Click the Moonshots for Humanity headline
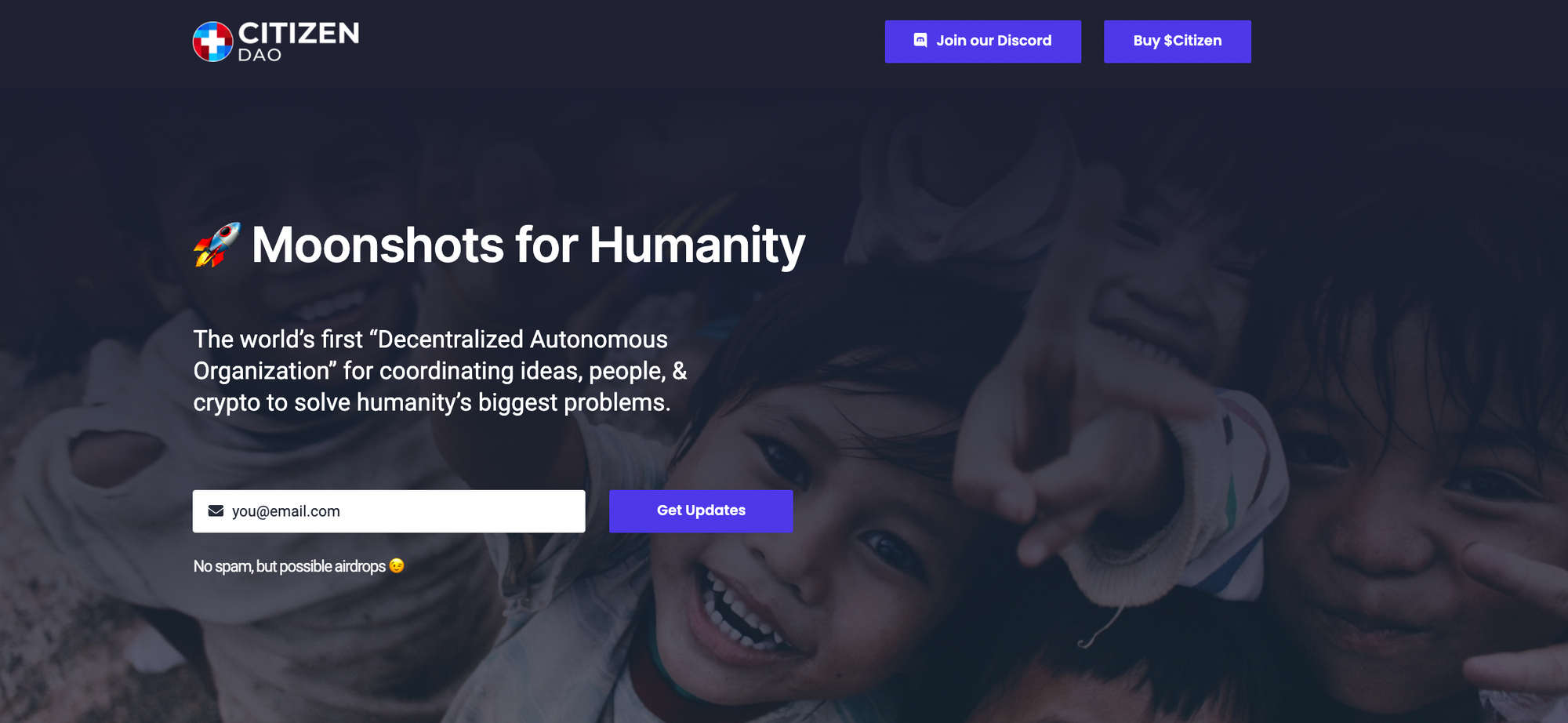 pyautogui.click(x=499, y=245)
